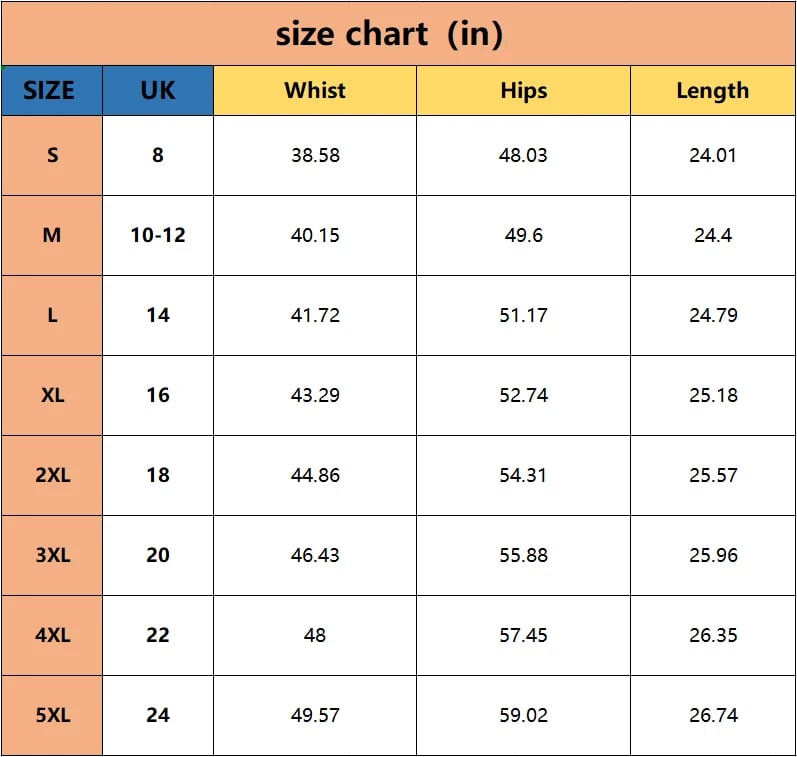This screenshot has width=797, height=757.
Task: Click the Length column header
Action: coord(713,90)
